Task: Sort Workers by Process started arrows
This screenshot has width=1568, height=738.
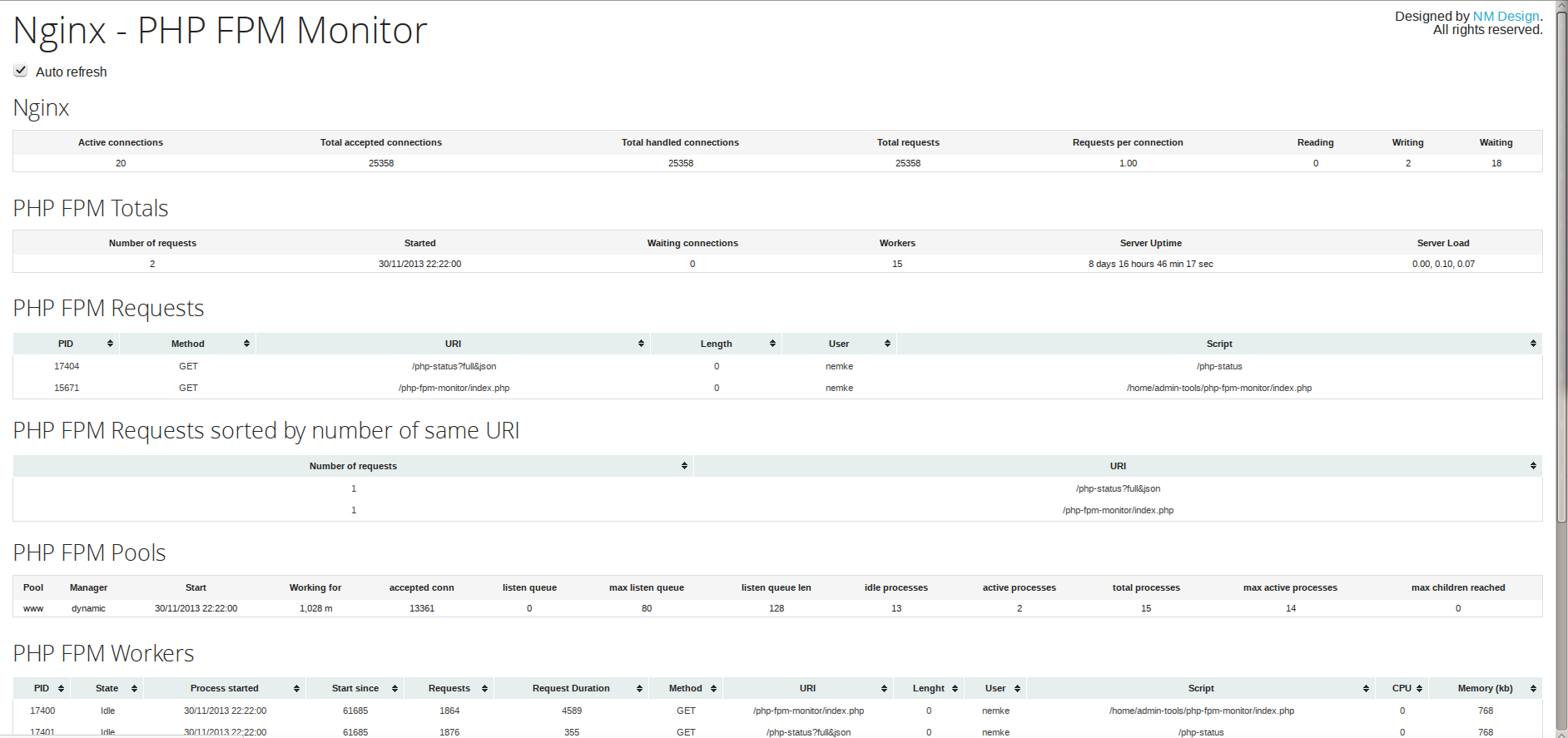Action: (296, 688)
